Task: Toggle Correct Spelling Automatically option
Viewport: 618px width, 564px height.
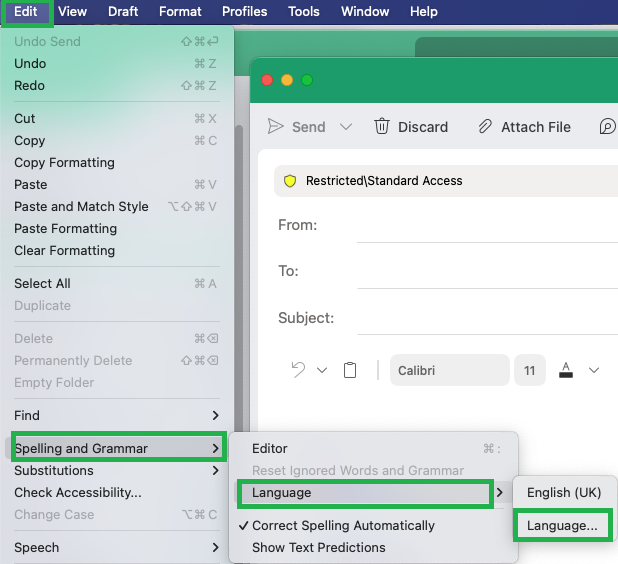Action: pos(343,525)
